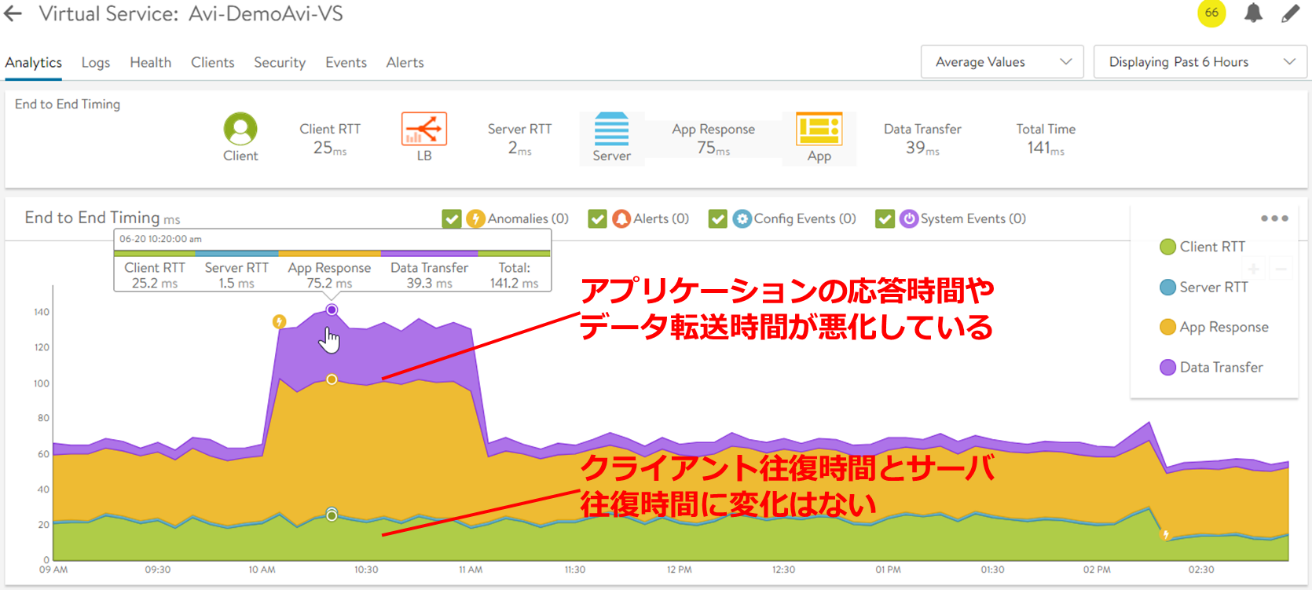The width and height of the screenshot is (1312, 590).
Task: Click the Anomalies lightning bolt icon in header
Action: [x=476, y=218]
